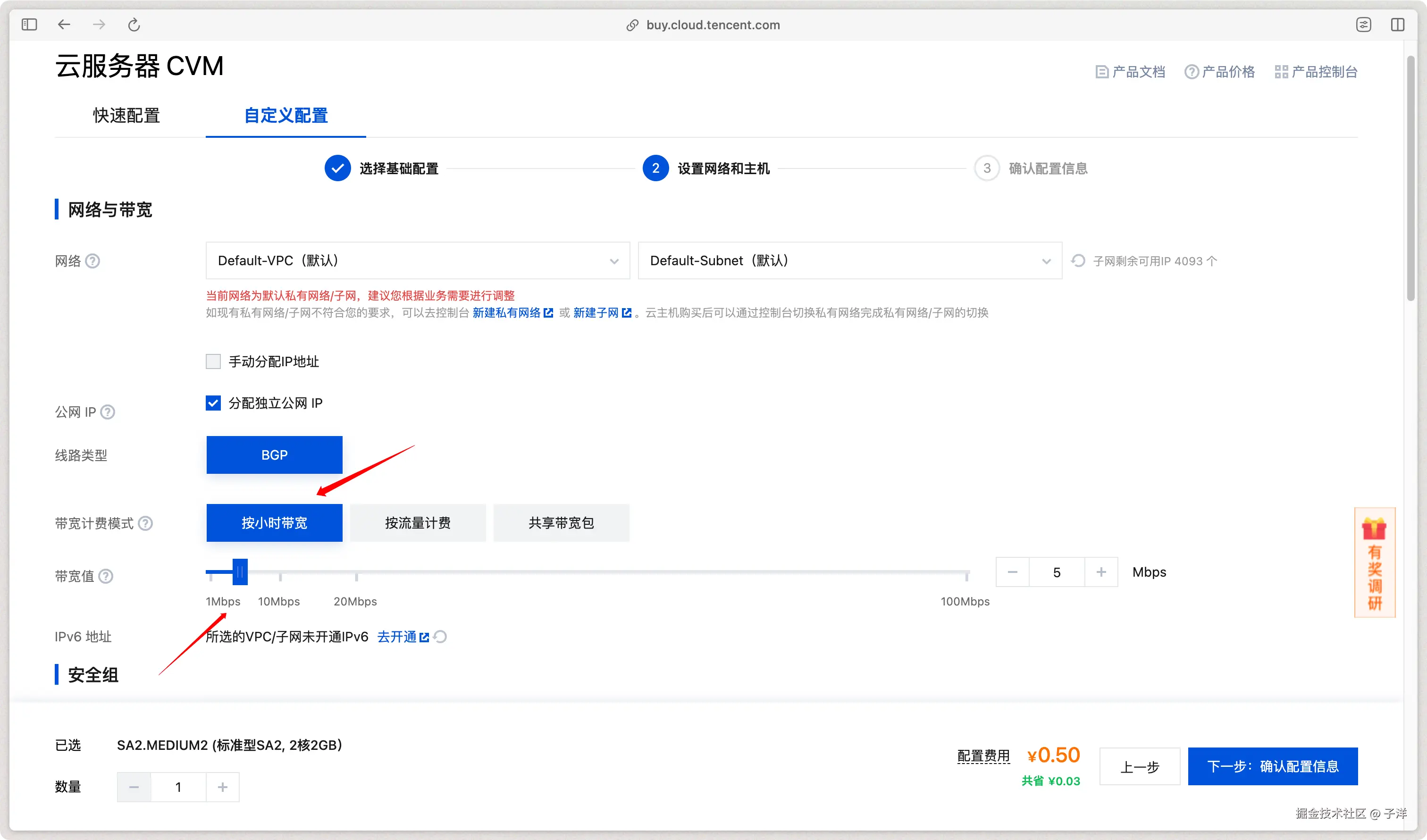Click the browser sidebar toggle icon
The height and width of the screenshot is (840, 1427).
[29, 25]
